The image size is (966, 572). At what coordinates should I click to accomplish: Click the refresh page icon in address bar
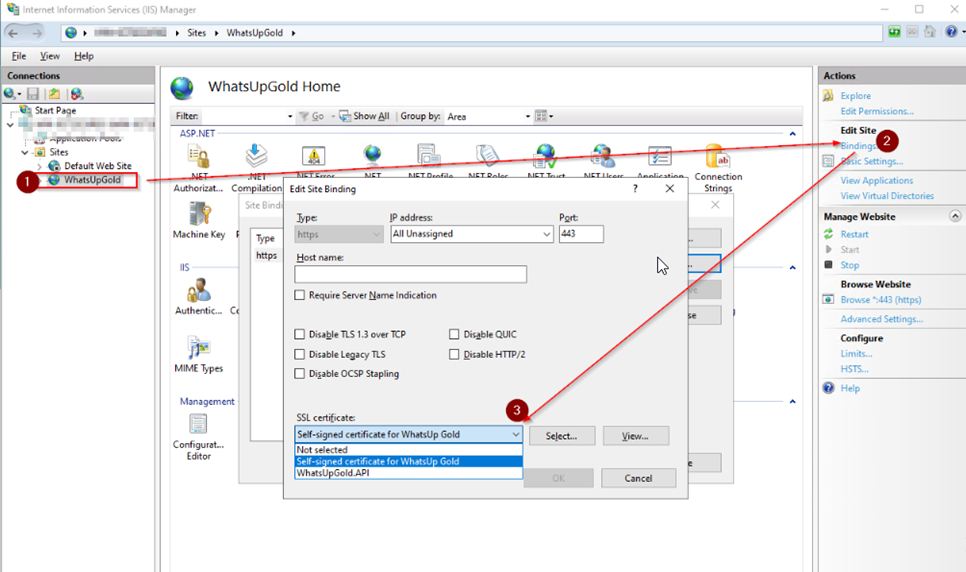894,31
